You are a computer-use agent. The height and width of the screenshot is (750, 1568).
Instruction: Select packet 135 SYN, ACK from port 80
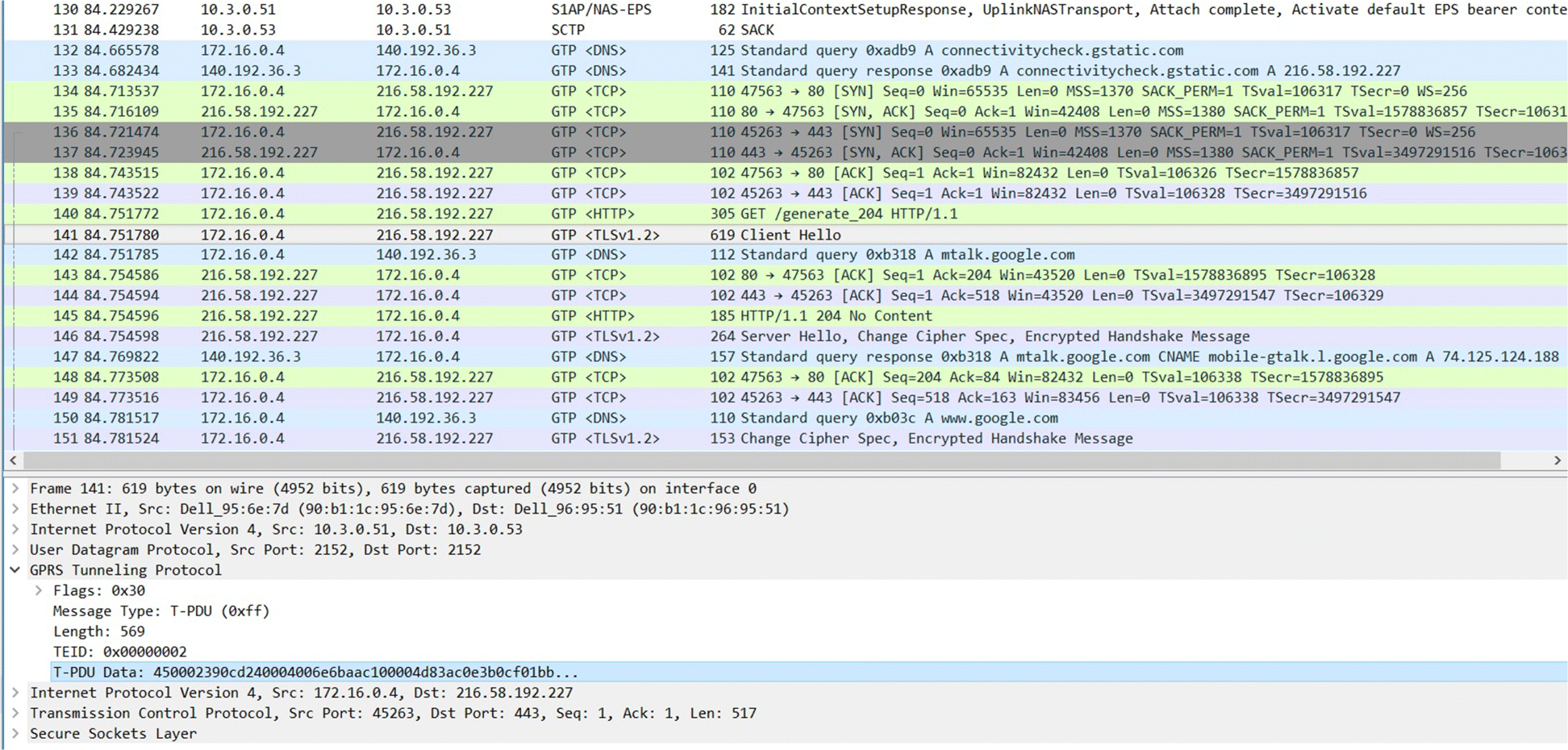(x=786, y=111)
